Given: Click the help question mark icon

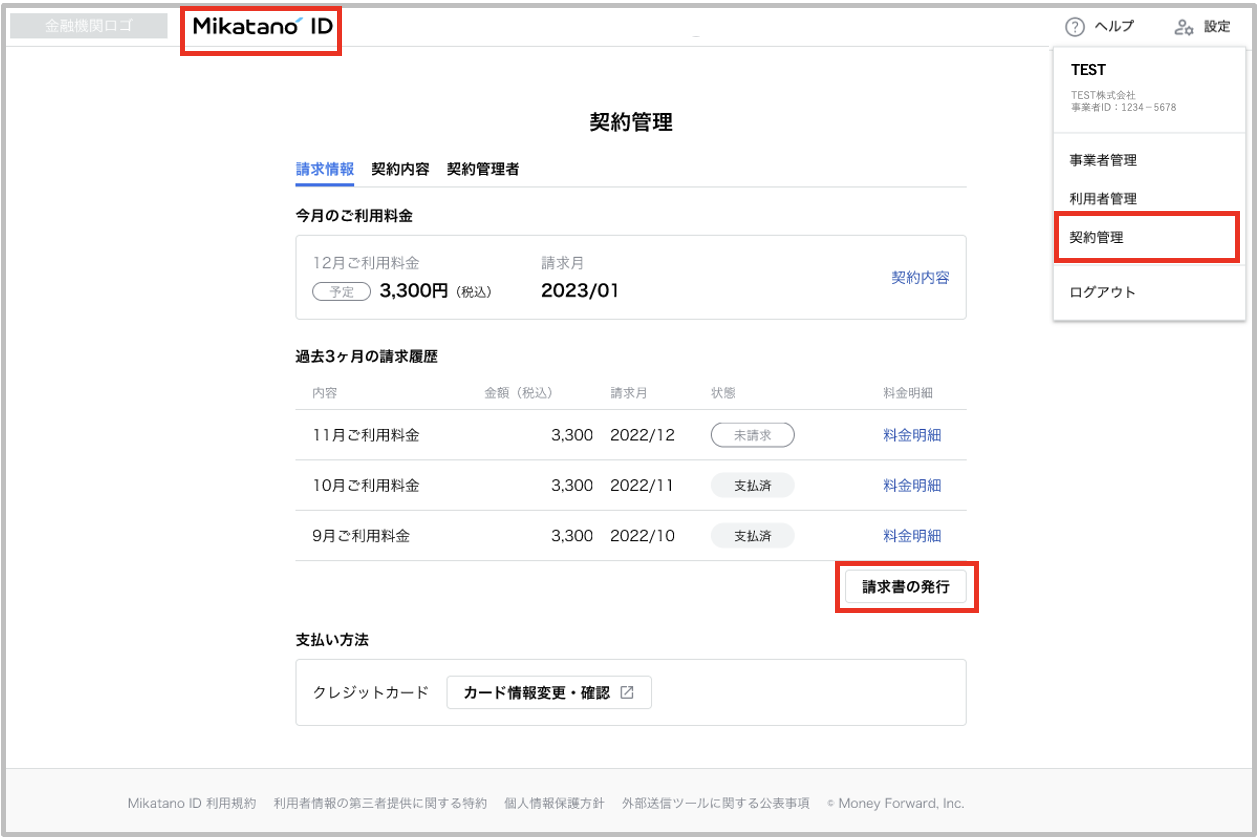Looking at the screenshot, I should click(x=1075, y=27).
